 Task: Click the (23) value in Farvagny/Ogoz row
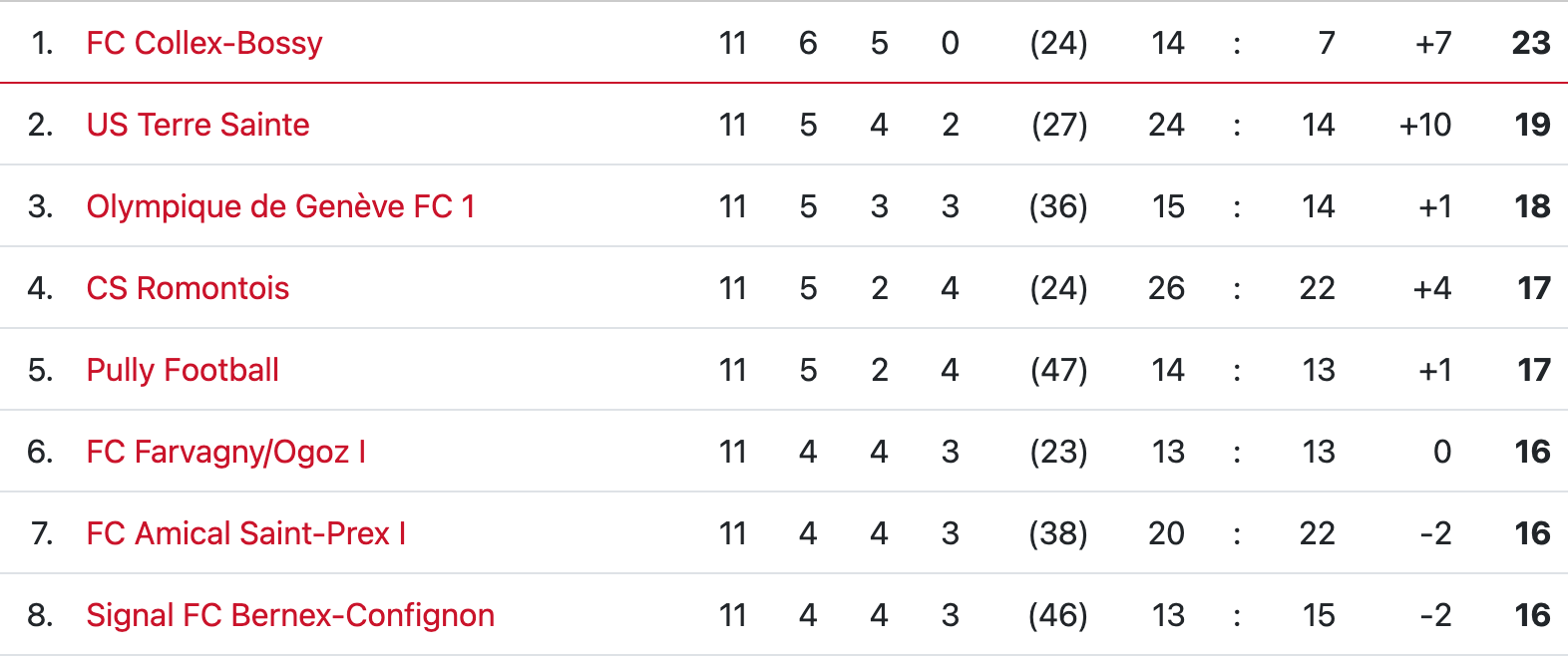[x=1058, y=452]
